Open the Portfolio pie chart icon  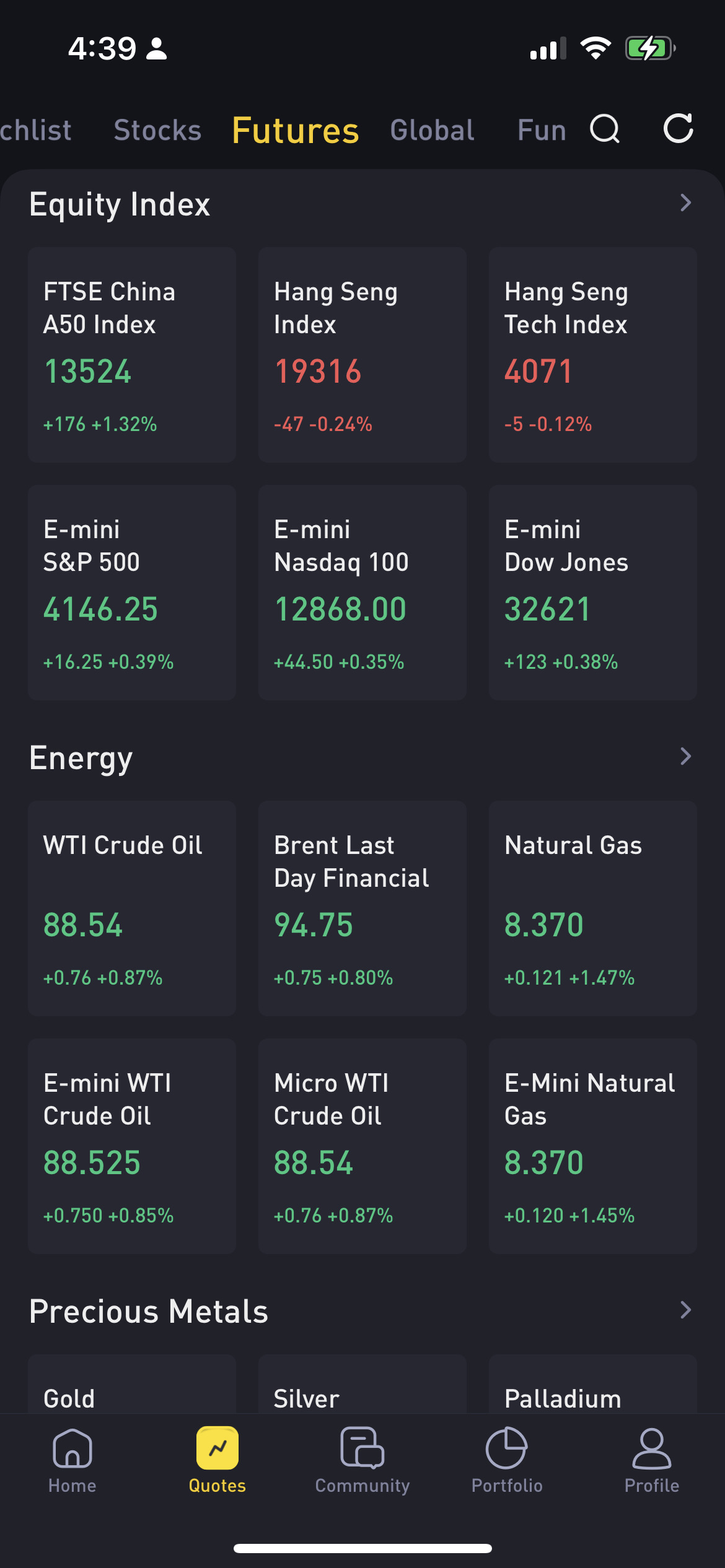[x=507, y=1448]
